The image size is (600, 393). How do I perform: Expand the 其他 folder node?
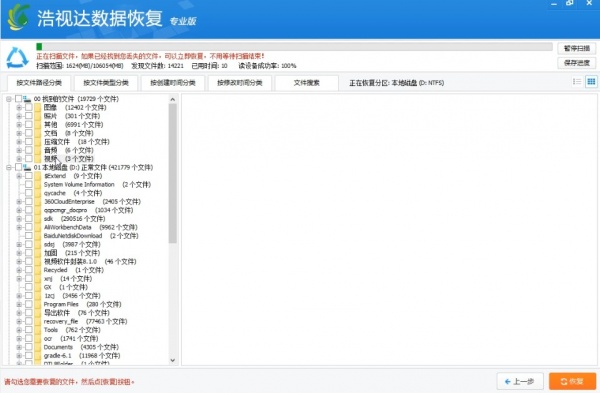[19, 124]
